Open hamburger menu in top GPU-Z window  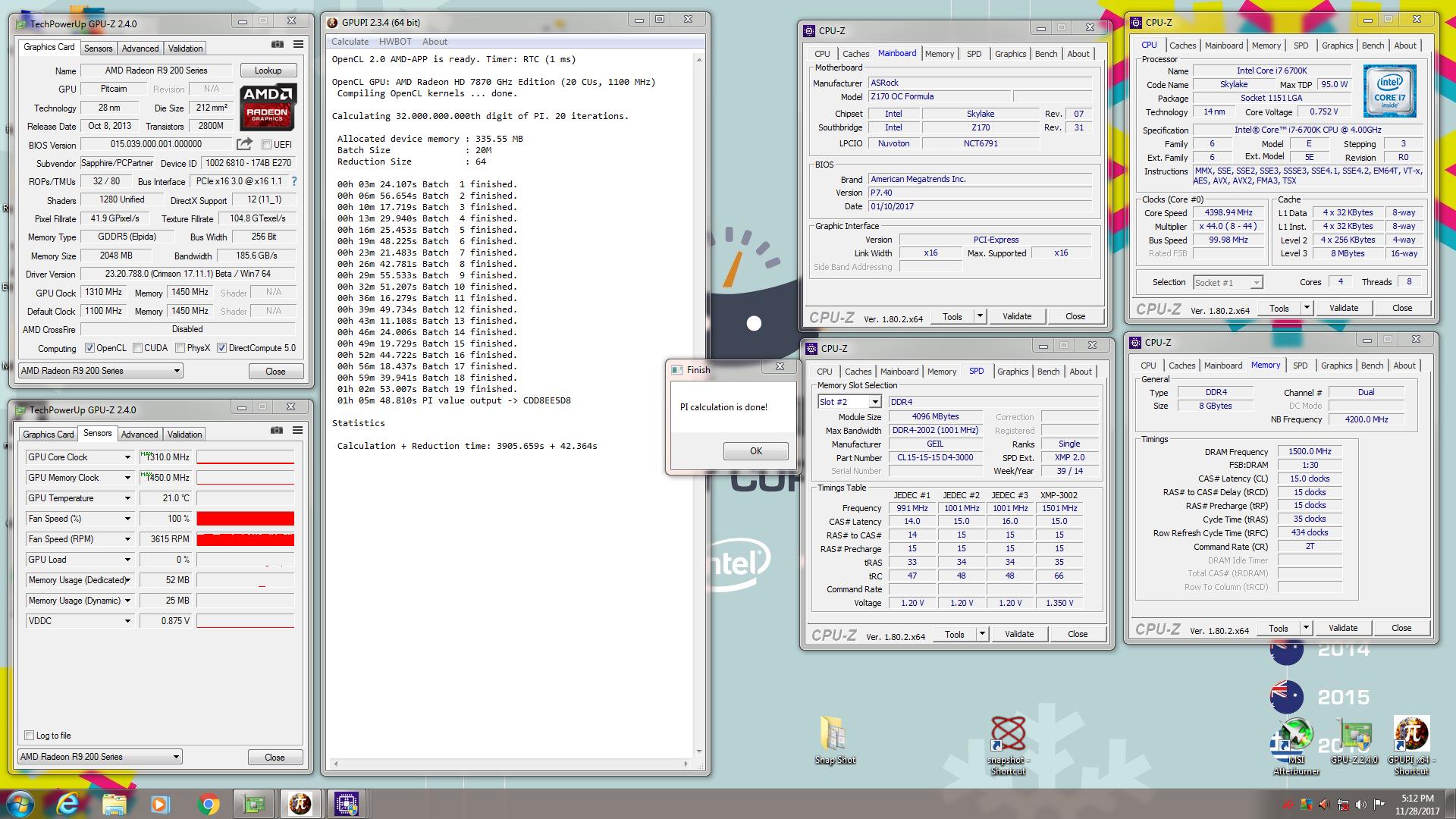click(298, 45)
